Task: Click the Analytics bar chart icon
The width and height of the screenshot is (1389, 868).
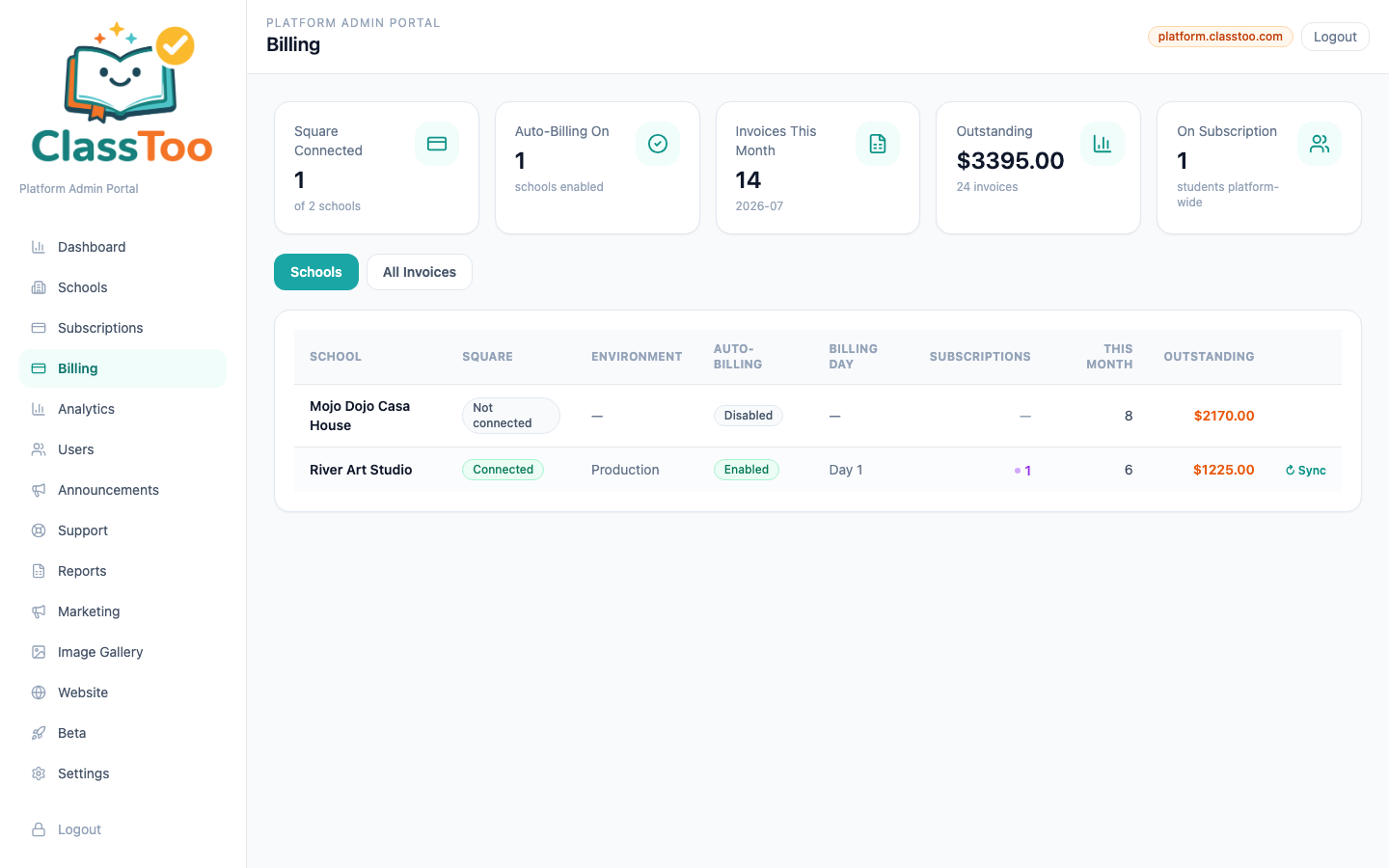Action: tap(39, 409)
